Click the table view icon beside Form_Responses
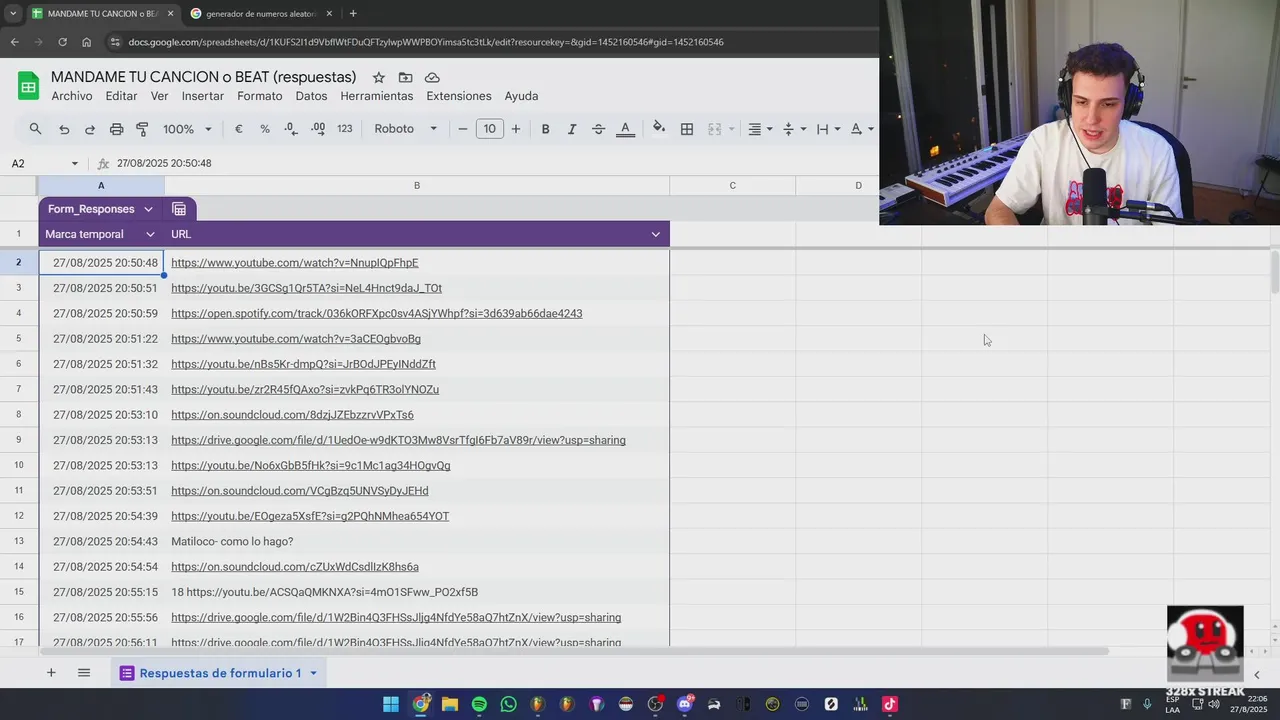1280x720 pixels. (179, 209)
